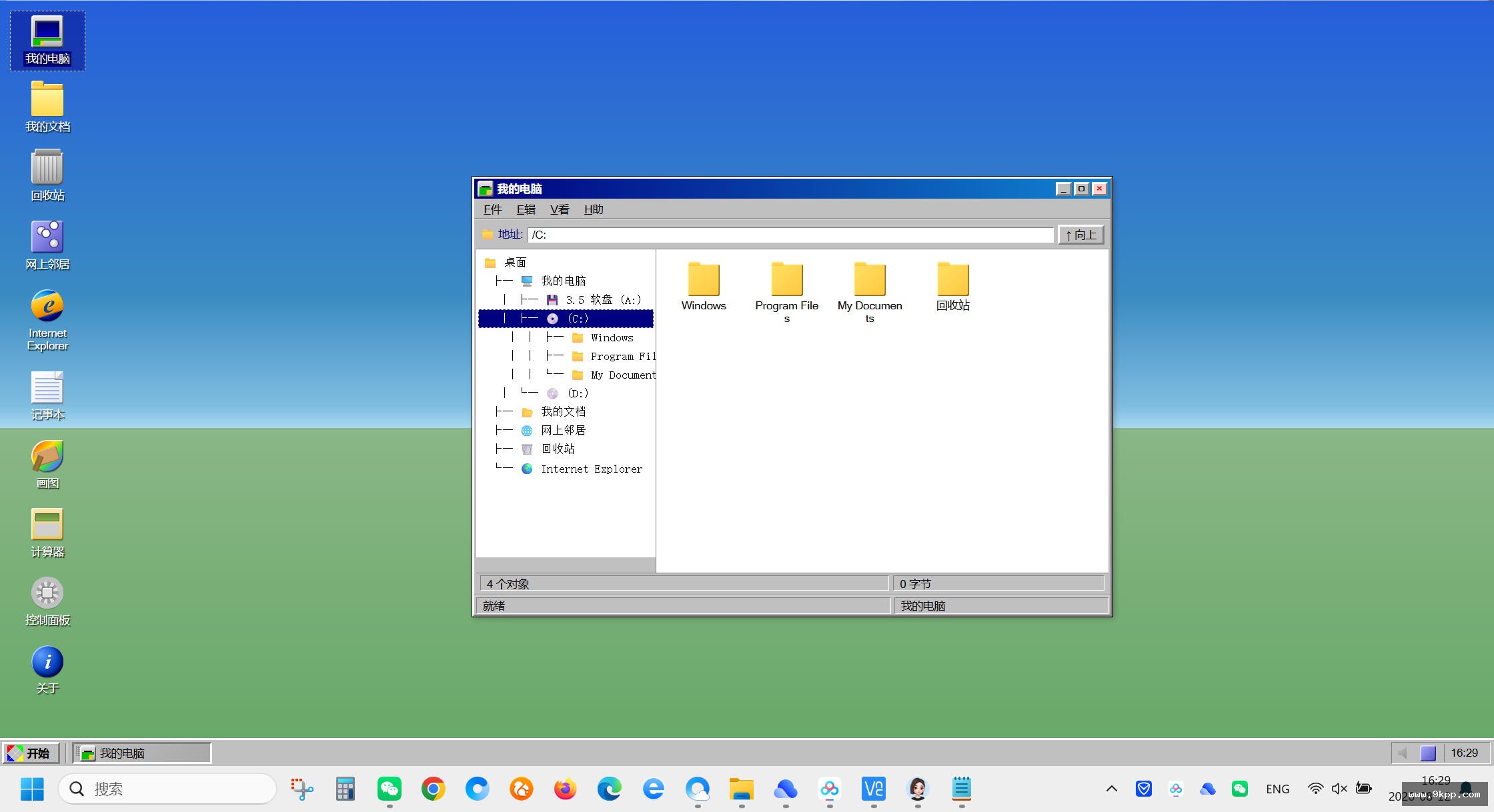Select the (C:) drive in the tree
1494x812 pixels.
(x=566, y=319)
